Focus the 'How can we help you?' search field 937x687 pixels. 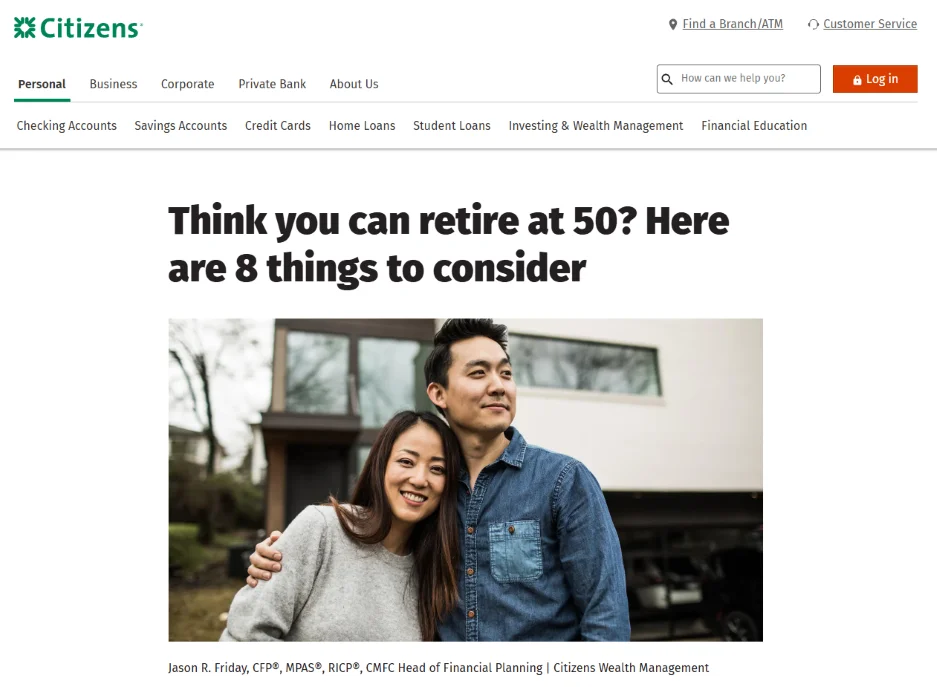[739, 79]
